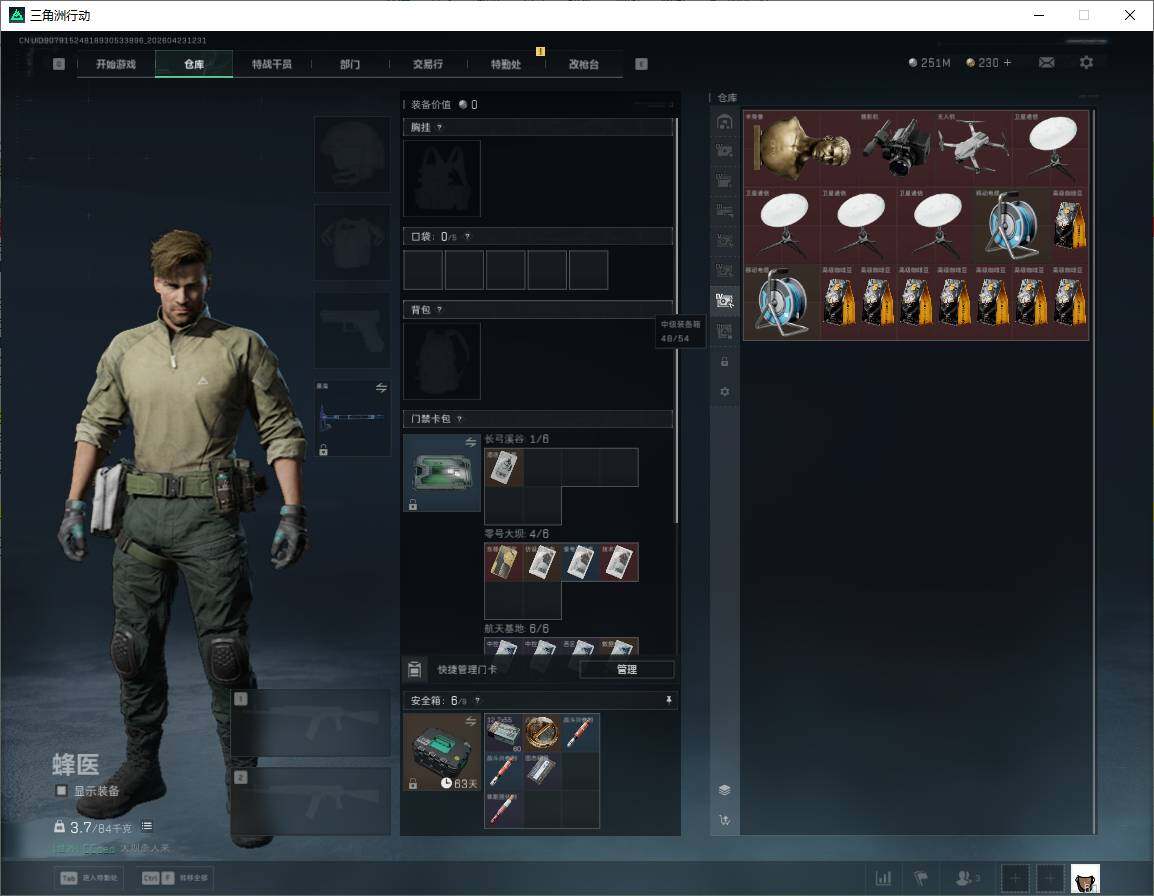Select the ammo box in safe box
The image size is (1154, 896).
pyautogui.click(x=503, y=733)
